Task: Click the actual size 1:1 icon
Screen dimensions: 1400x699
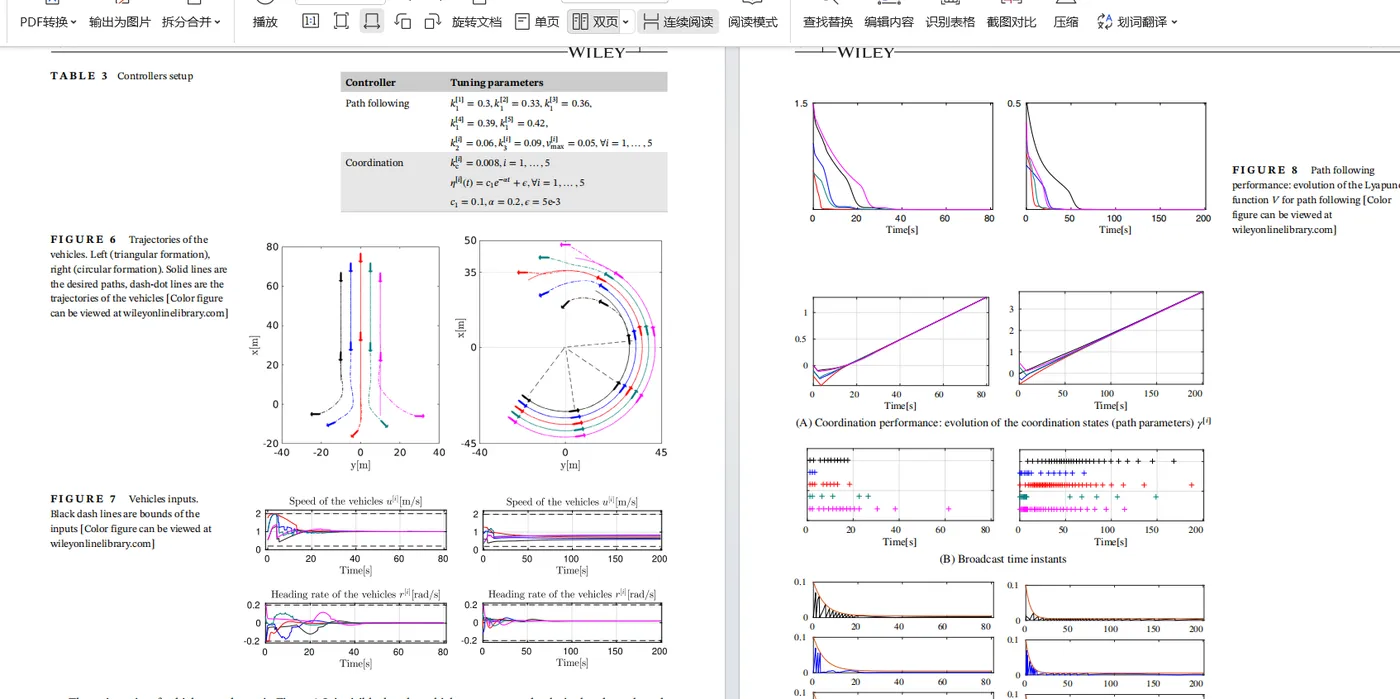Action: 311,21
